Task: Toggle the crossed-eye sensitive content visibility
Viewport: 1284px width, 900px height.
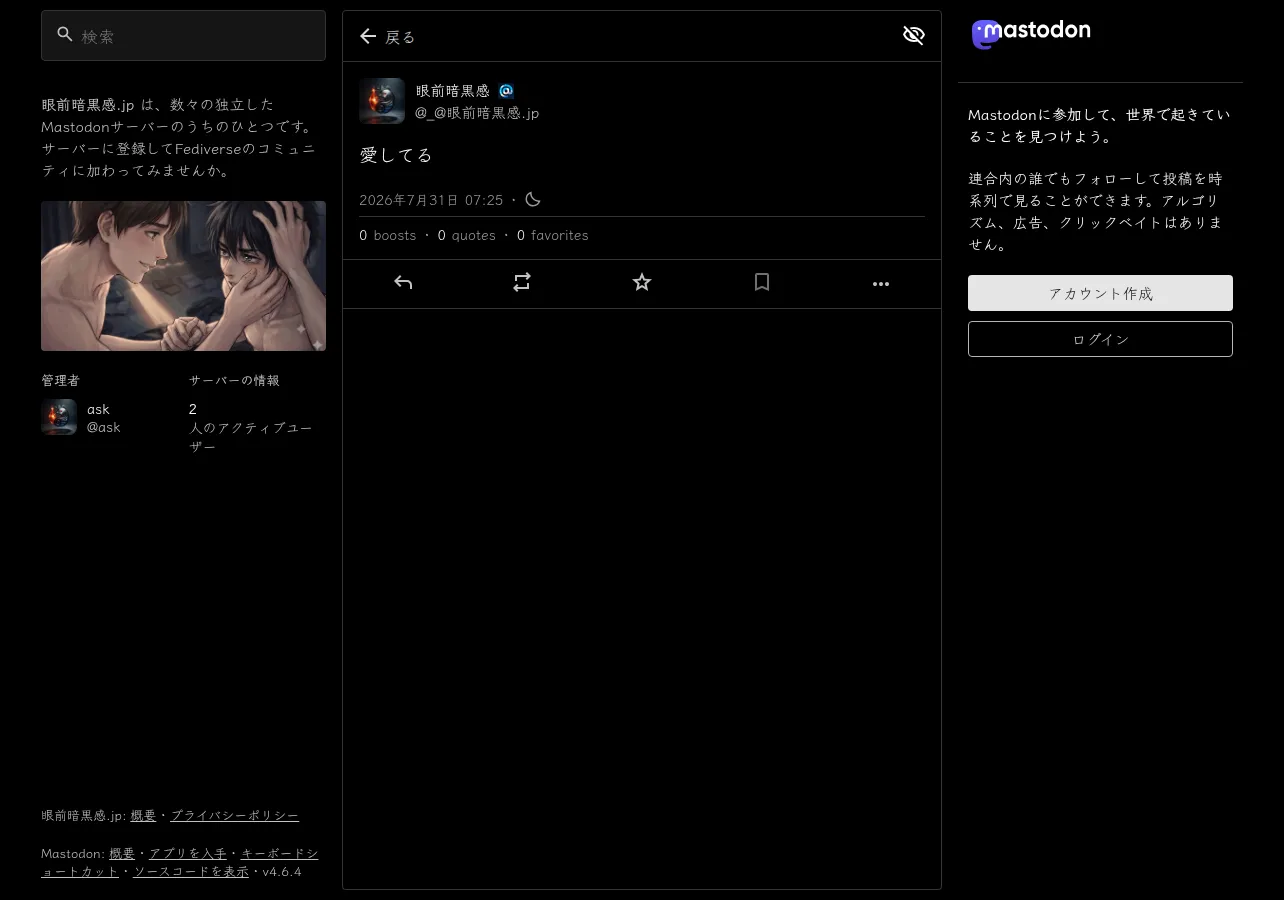Action: pyautogui.click(x=913, y=36)
